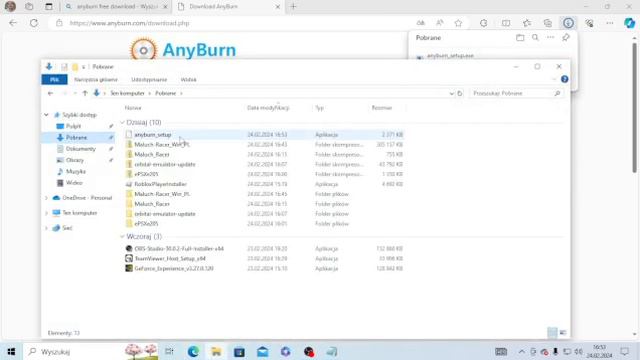
Task: Switch to the anyburn free download browser tab
Action: point(116,7)
